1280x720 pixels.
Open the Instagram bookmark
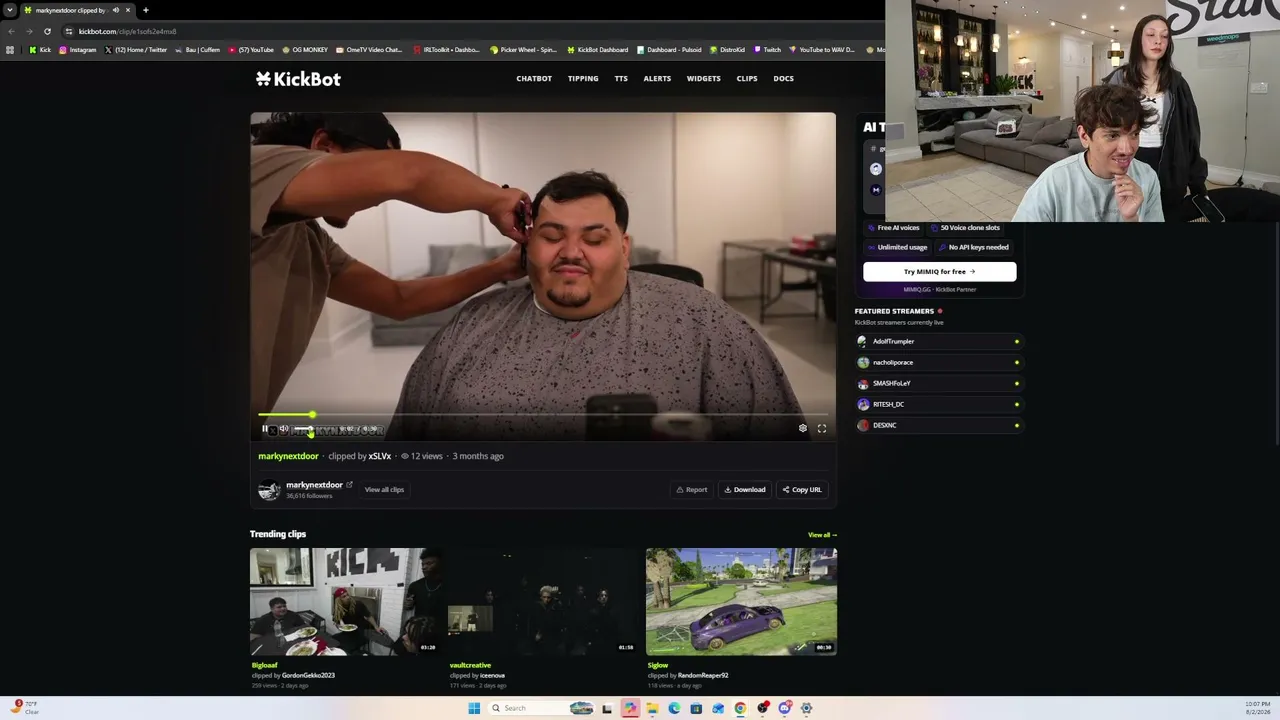78,50
